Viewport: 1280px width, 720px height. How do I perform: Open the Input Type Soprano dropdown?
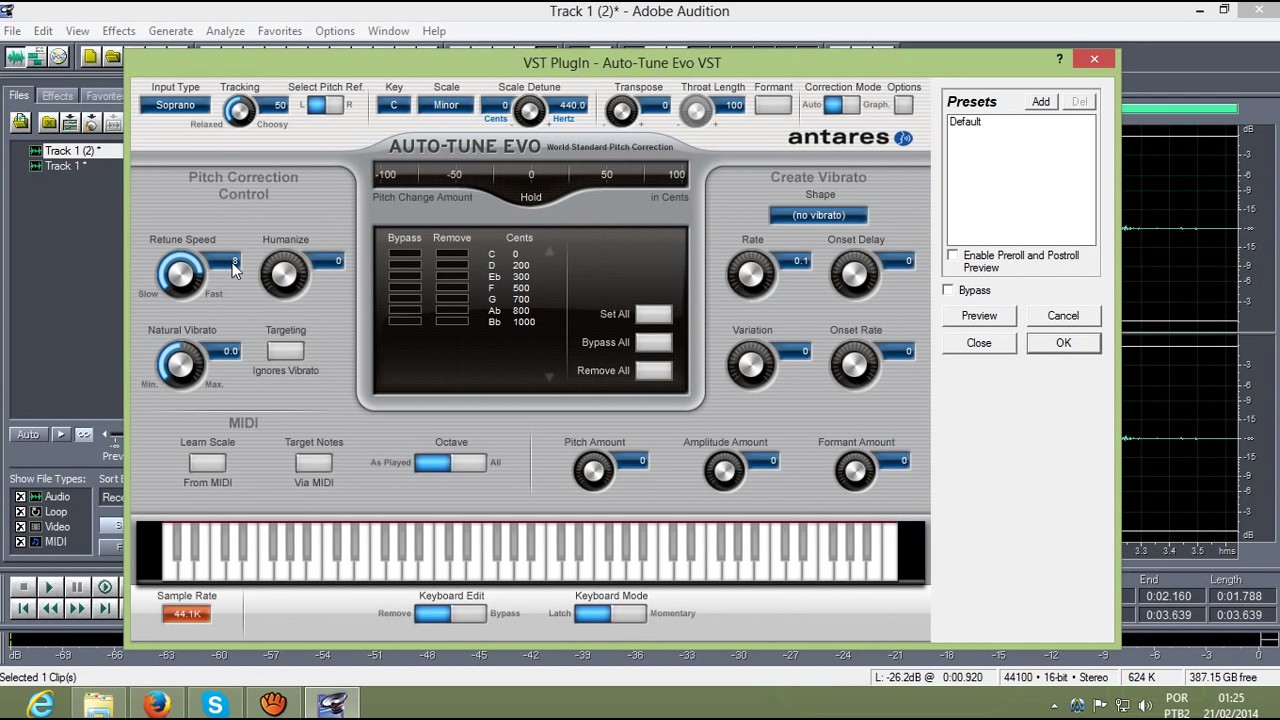(175, 105)
